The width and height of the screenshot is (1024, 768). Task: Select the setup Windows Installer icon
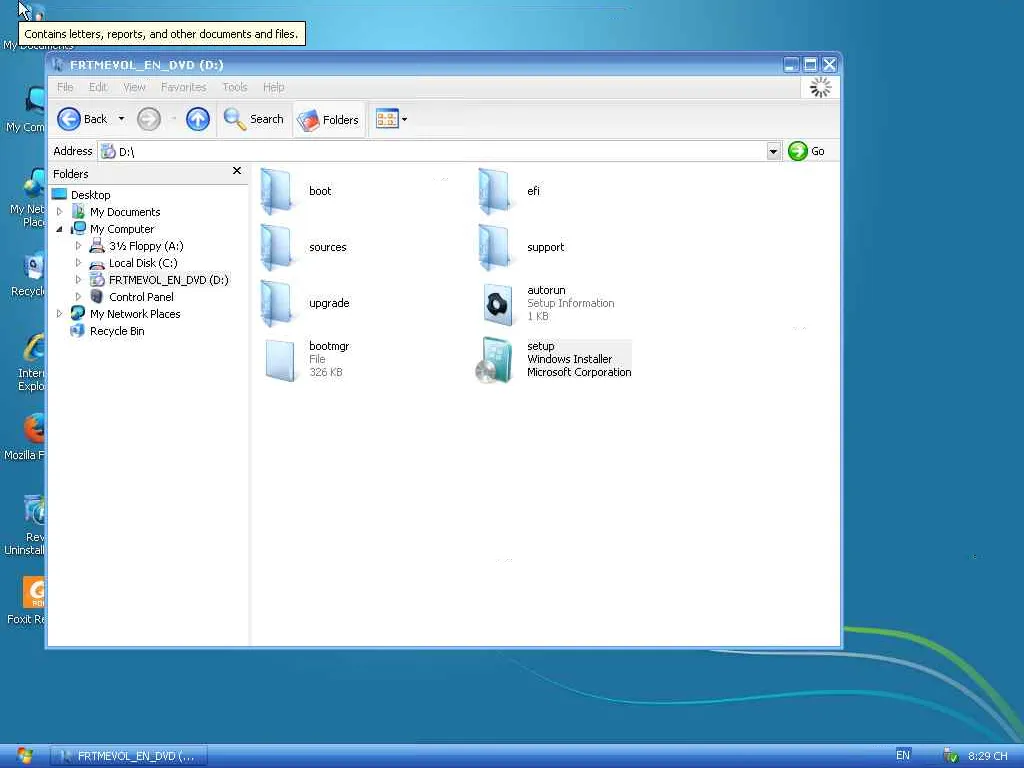[x=494, y=360]
